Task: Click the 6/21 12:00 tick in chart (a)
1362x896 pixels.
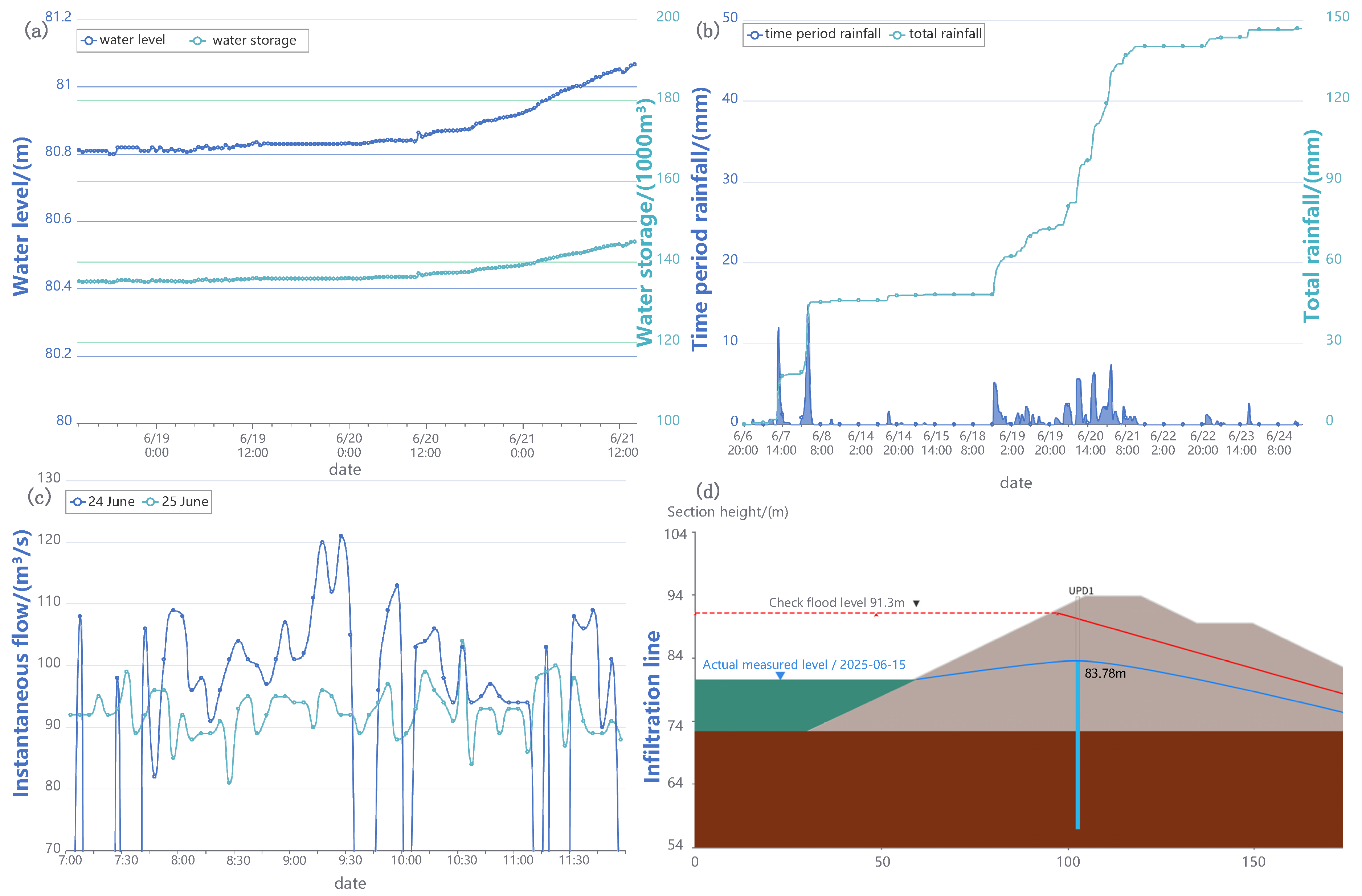Action: [x=623, y=445]
